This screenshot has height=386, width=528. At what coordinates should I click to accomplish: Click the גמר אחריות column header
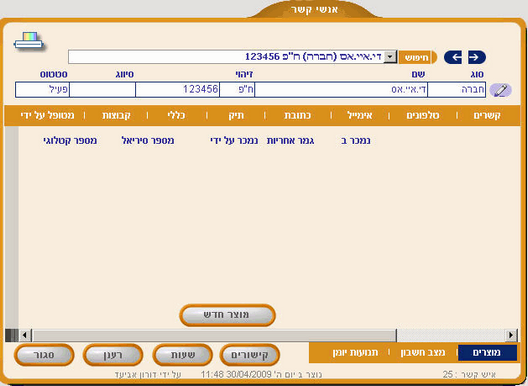click(291, 141)
